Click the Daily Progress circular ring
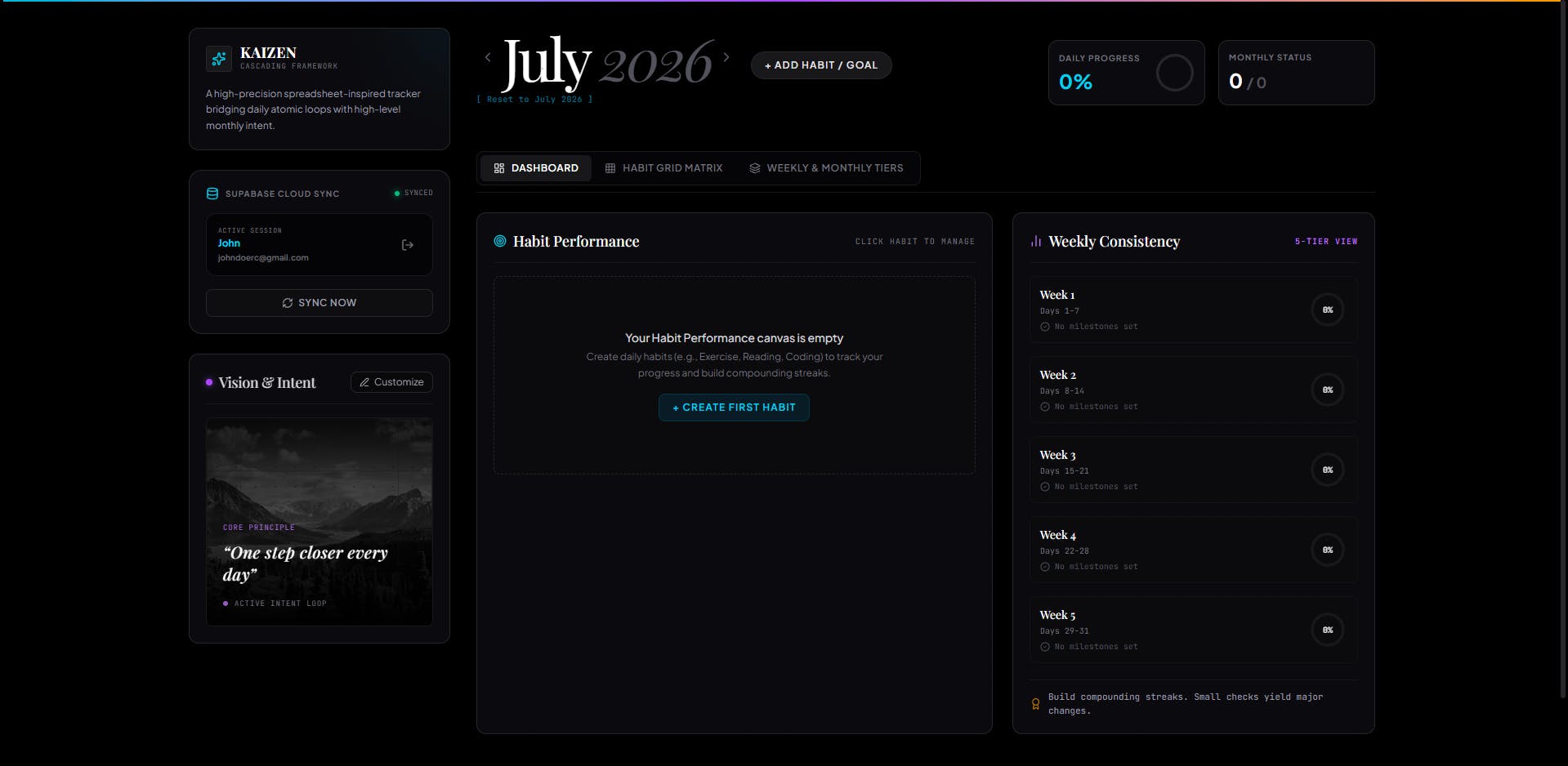This screenshot has width=1568, height=766. pyautogui.click(x=1175, y=73)
